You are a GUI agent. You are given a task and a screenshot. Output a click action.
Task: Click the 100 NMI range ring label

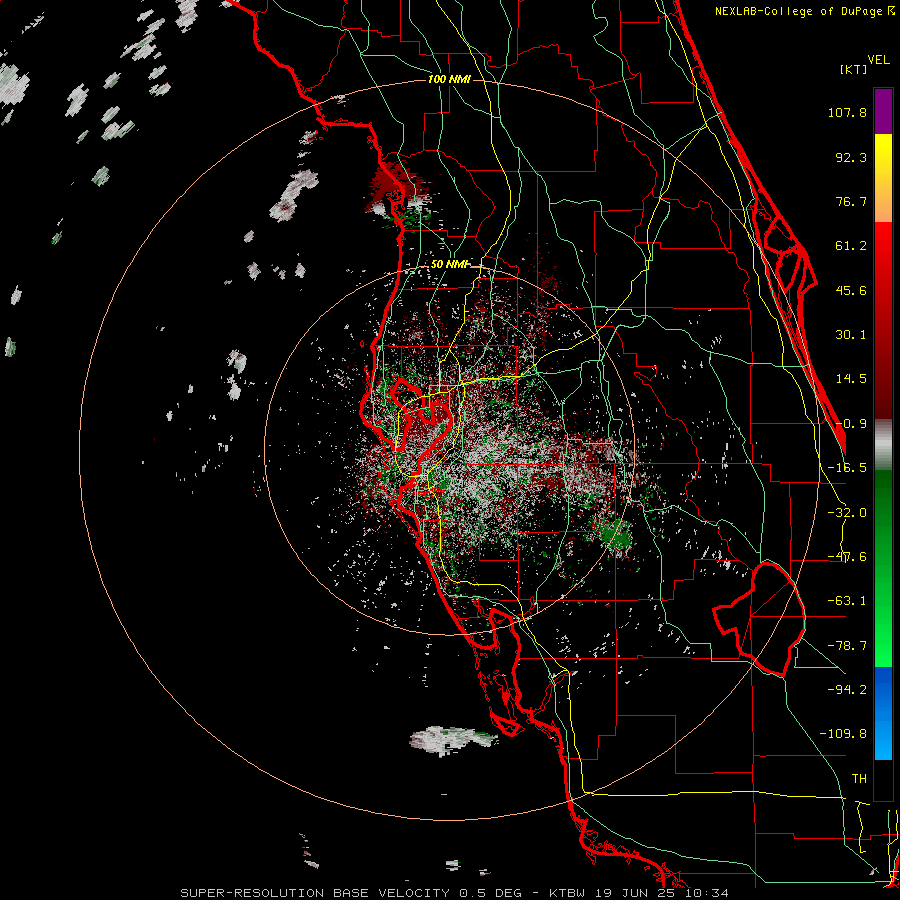pos(449,79)
